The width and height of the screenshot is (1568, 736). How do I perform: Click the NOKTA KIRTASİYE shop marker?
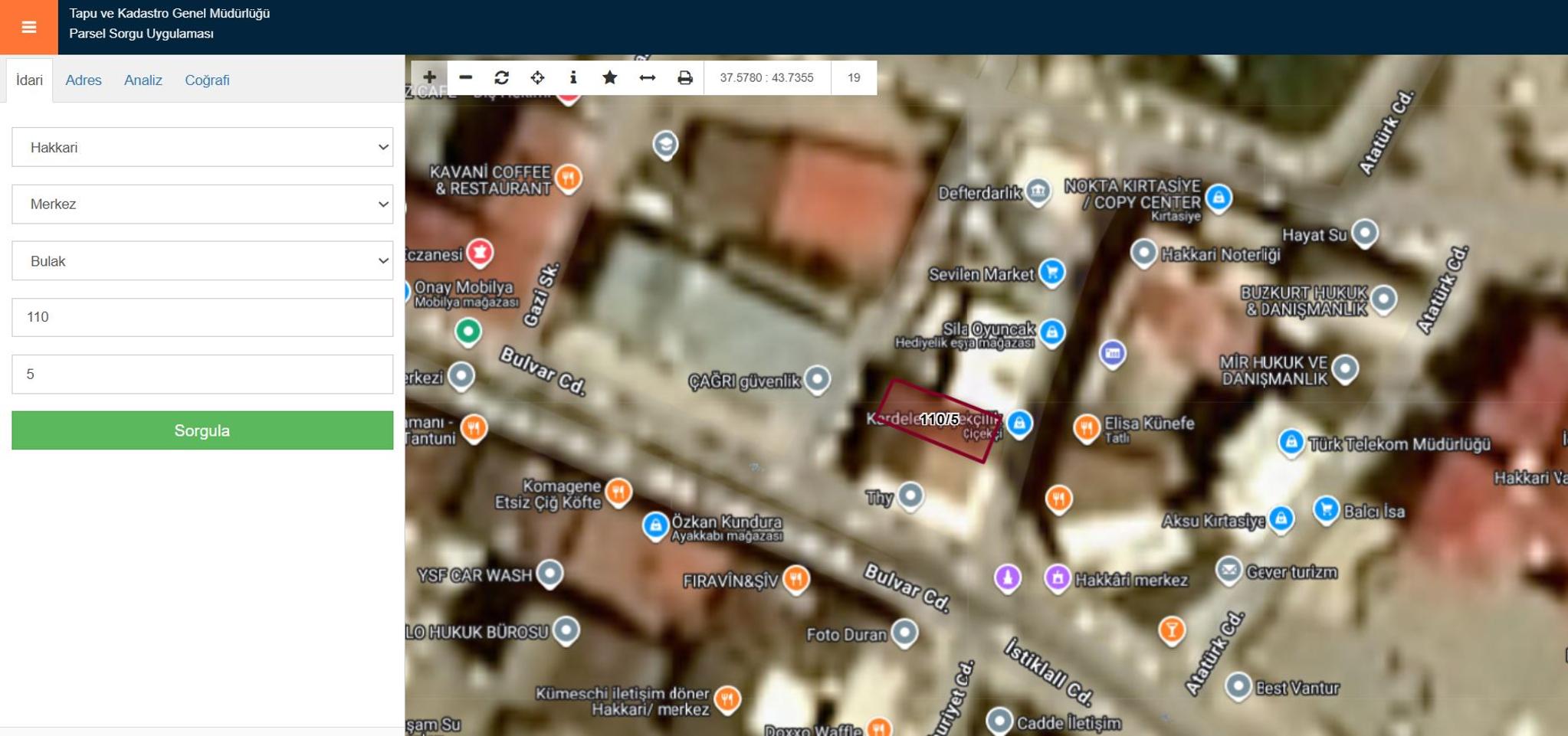[1219, 198]
